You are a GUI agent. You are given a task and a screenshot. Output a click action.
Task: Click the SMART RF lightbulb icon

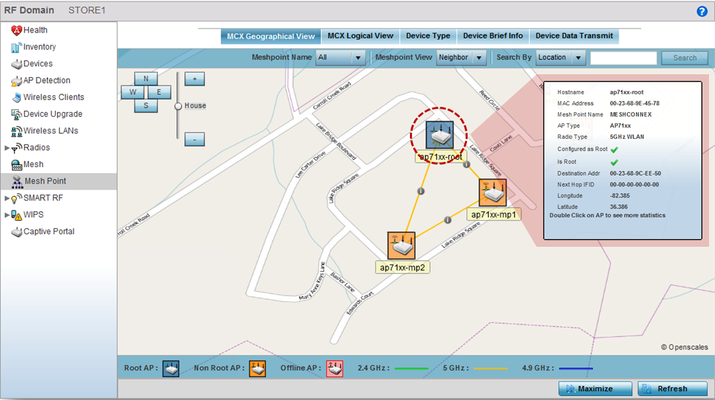tap(16, 198)
